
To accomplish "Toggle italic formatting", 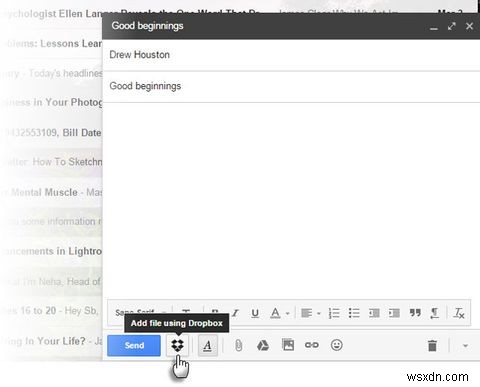I will [235, 313].
